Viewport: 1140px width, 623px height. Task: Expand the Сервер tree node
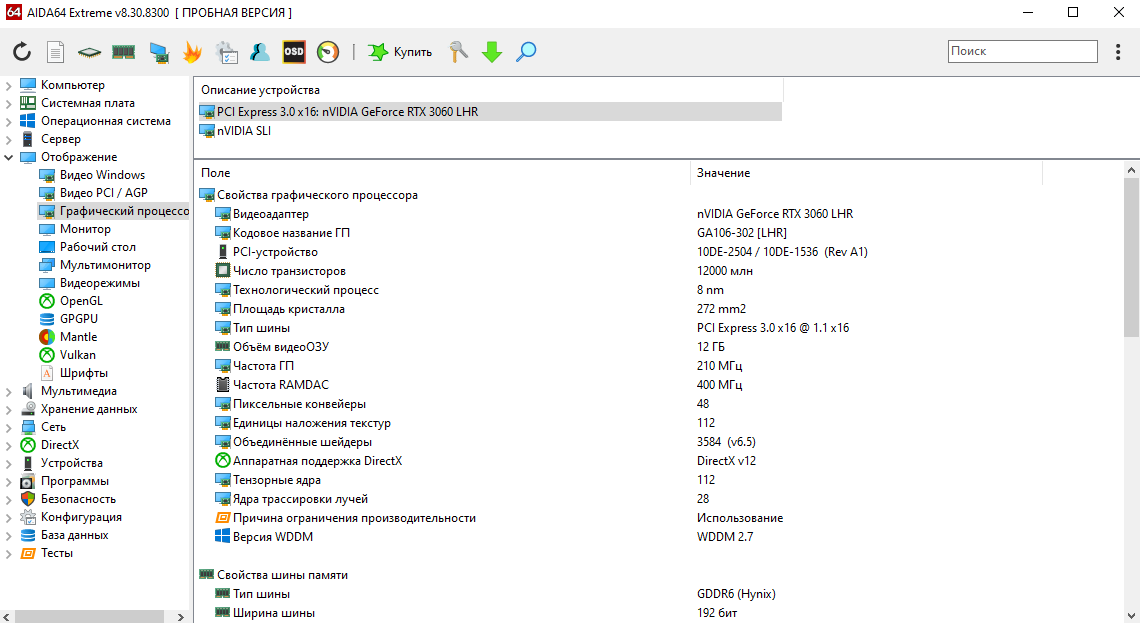pos(9,139)
